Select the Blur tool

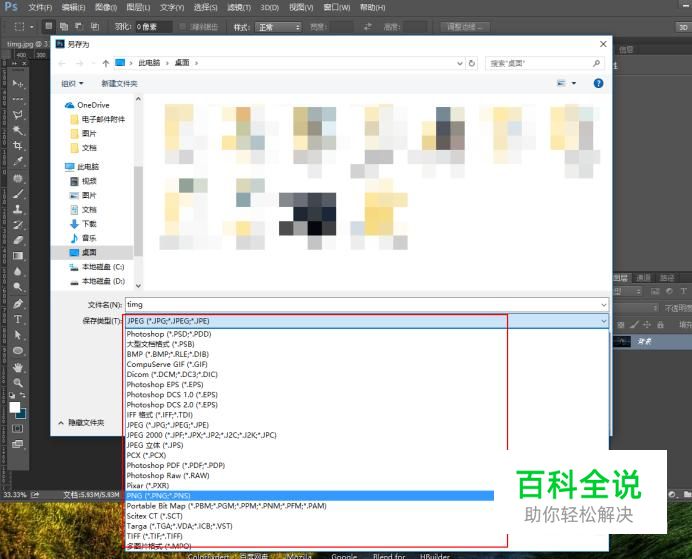pyautogui.click(x=18, y=271)
